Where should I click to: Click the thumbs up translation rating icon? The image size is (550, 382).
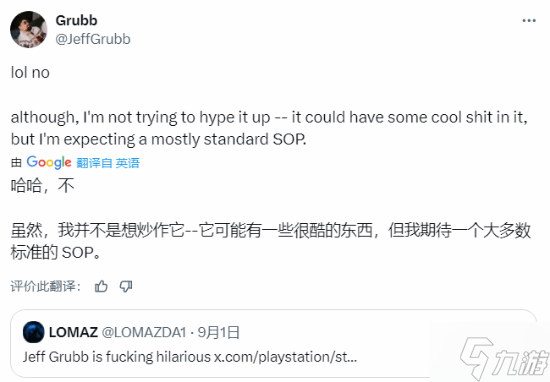click(x=101, y=287)
